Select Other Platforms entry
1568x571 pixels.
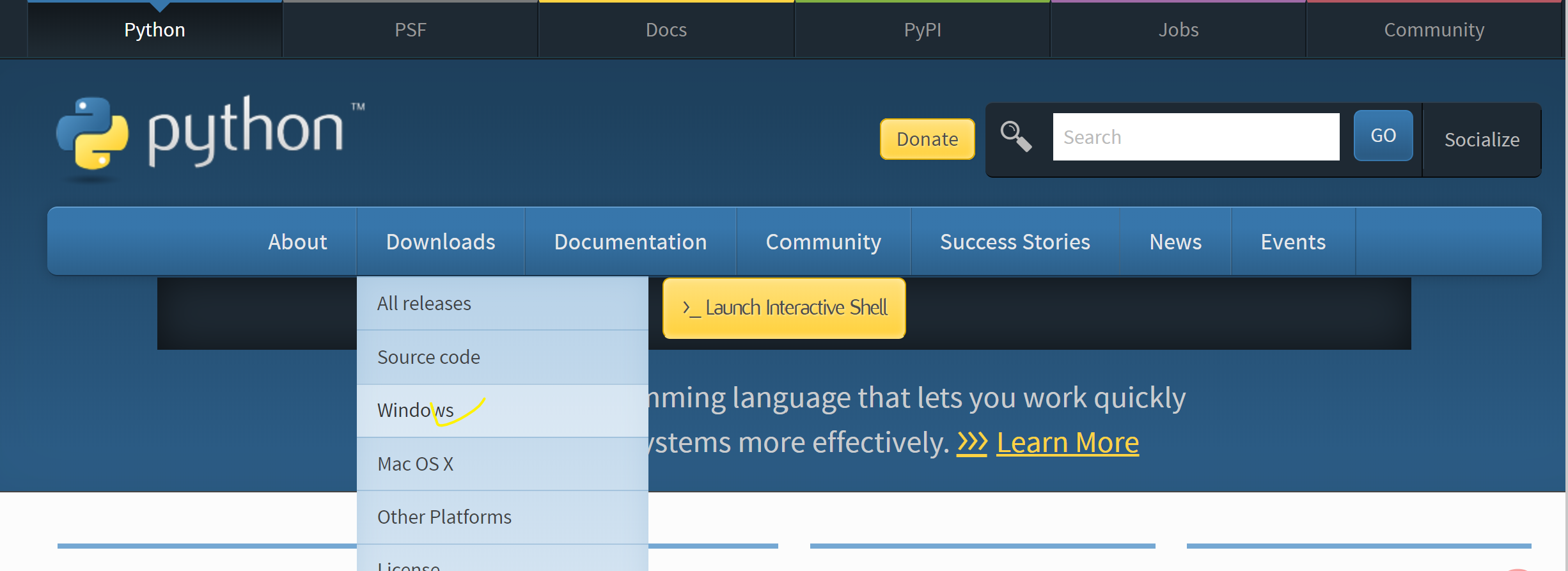pos(503,517)
